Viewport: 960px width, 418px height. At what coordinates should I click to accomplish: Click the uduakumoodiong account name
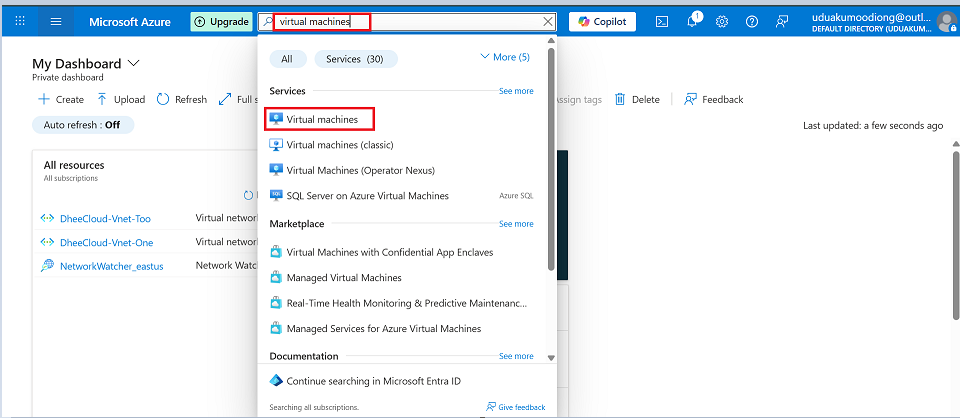pos(872,18)
